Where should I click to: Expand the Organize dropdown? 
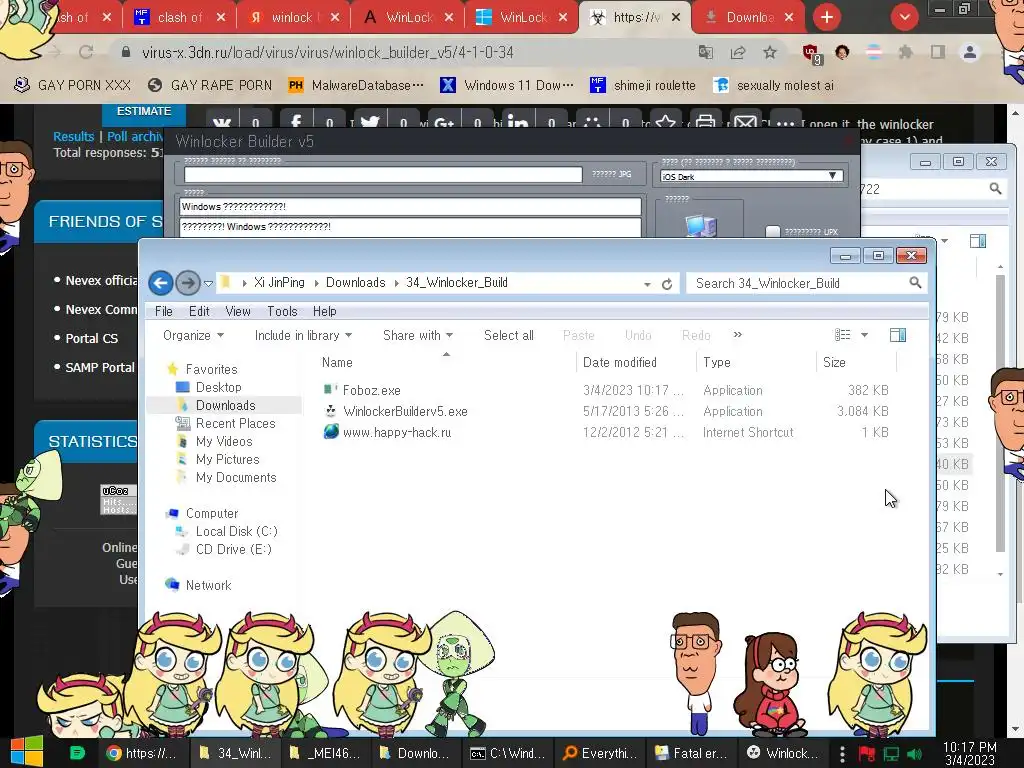coord(193,335)
